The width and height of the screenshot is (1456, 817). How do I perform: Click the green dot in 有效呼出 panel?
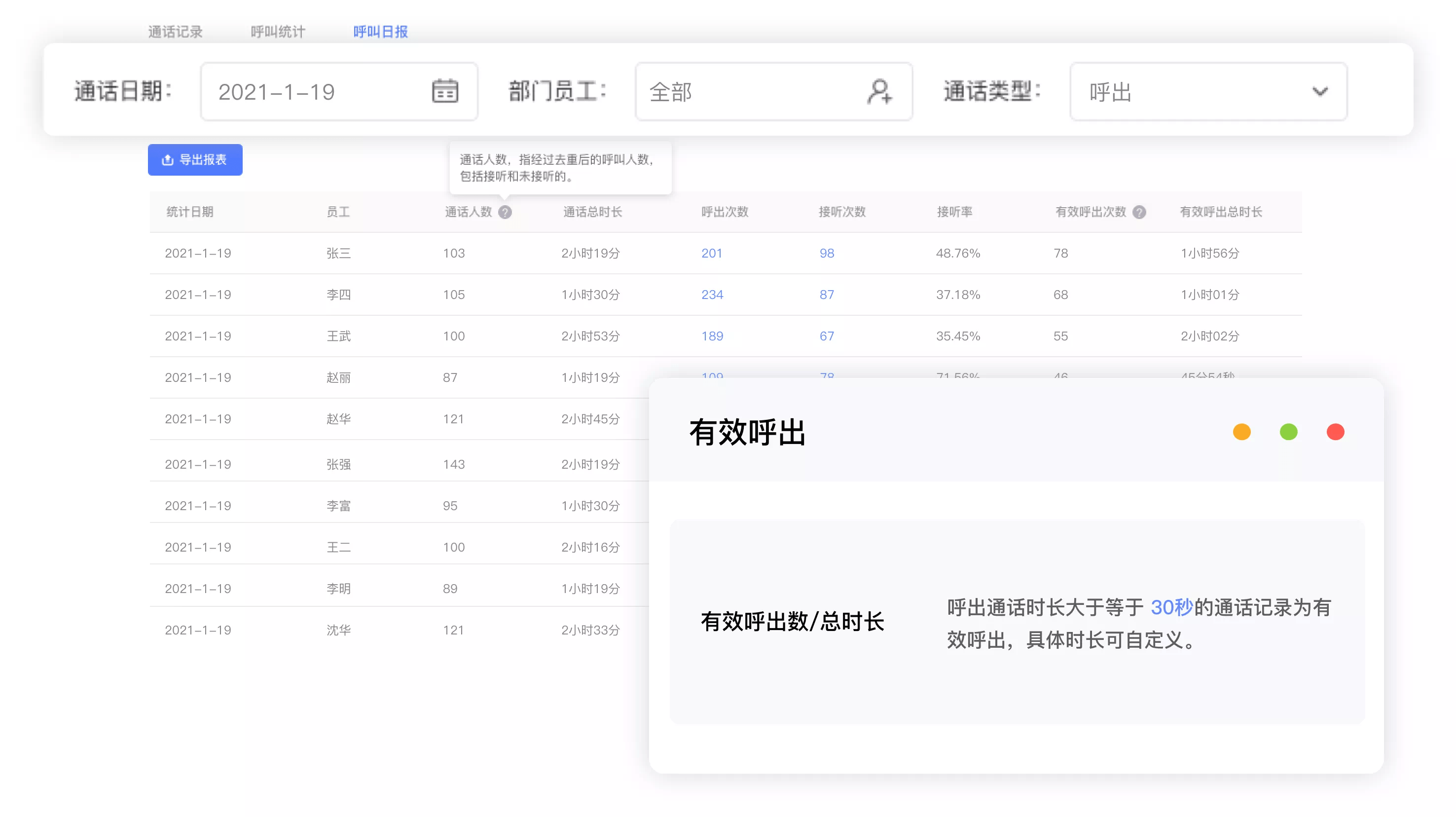(x=1289, y=432)
